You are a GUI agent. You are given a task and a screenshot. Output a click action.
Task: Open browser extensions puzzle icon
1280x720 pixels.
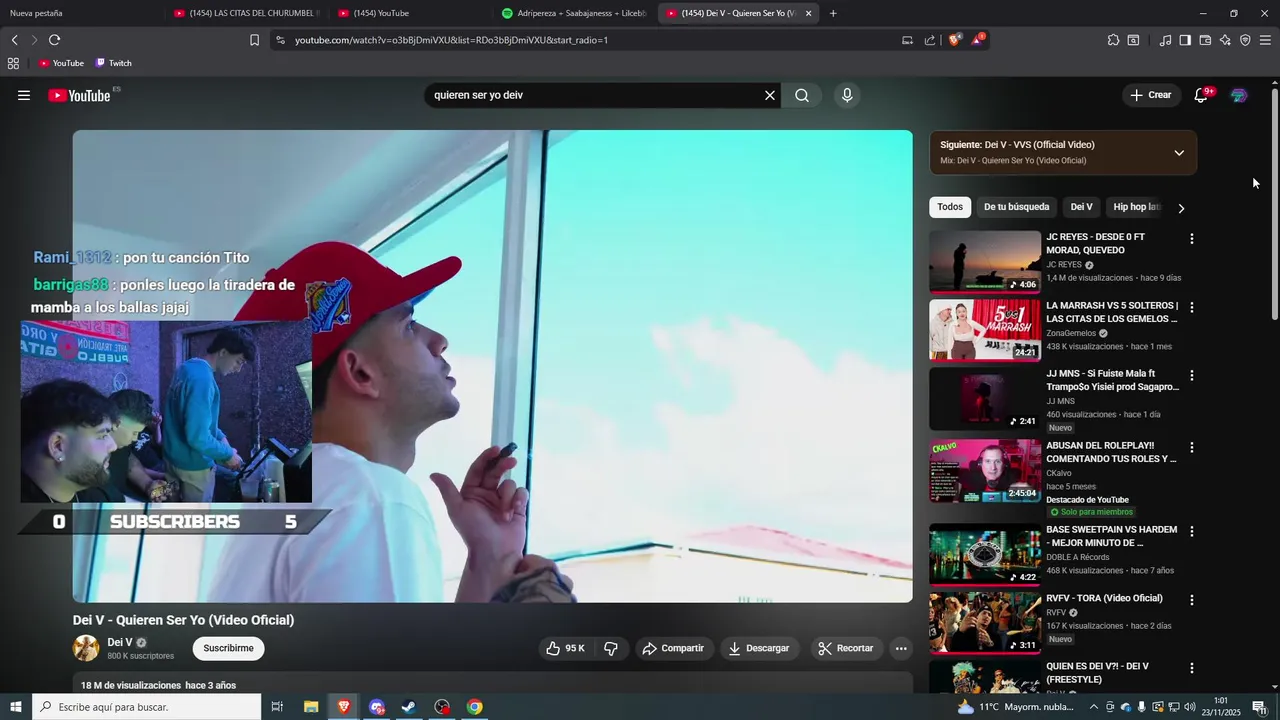coord(1113,40)
